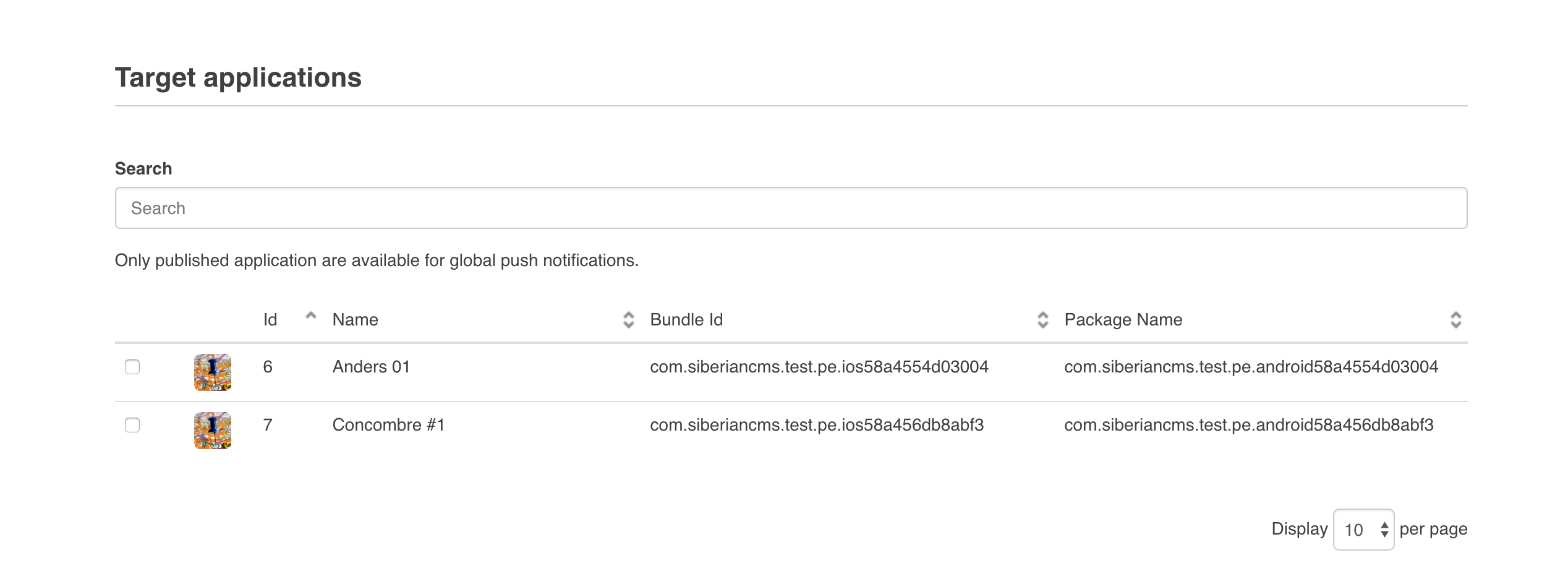Click the Package Name column header
This screenshot has width=1568, height=563.
click(x=1123, y=320)
